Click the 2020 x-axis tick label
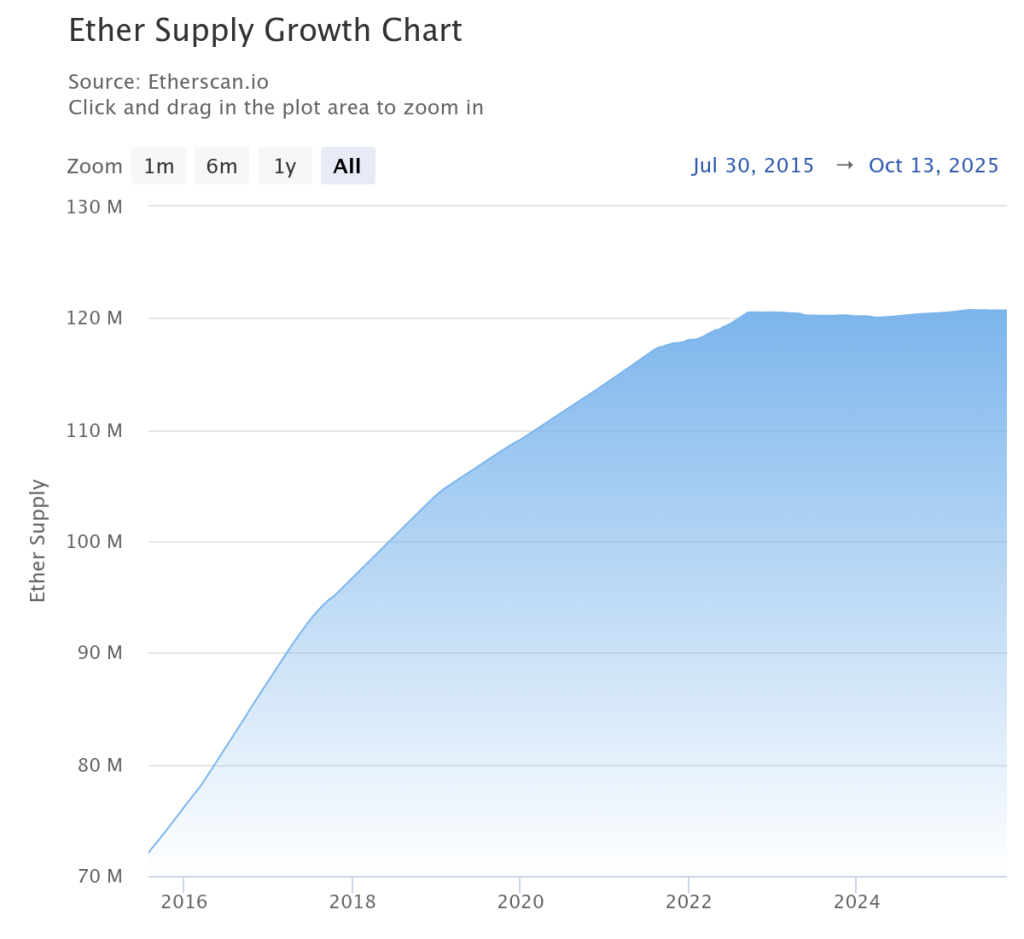 coord(520,902)
